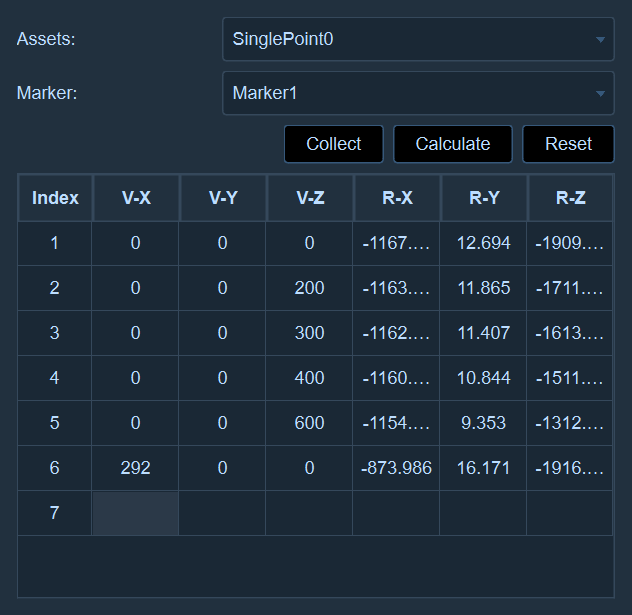Select the R-Y column header
This screenshot has width=632, height=615.
(484, 198)
